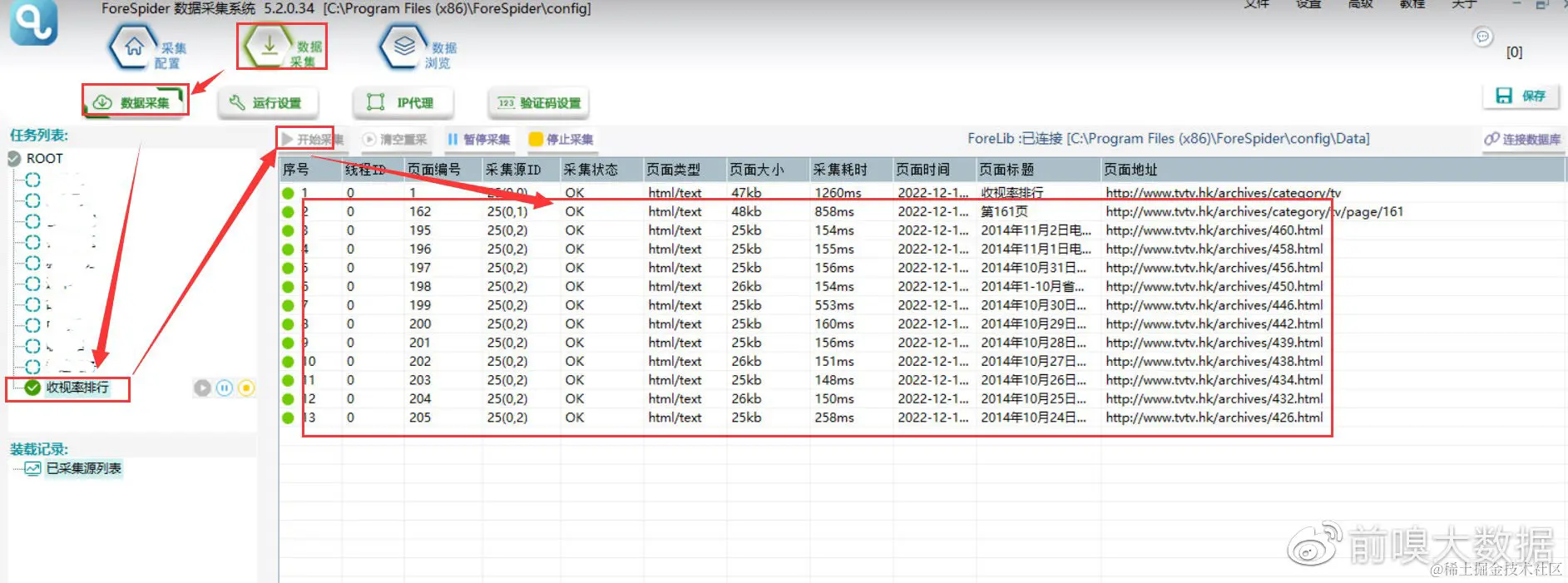
Task: Click page number cell 162
Action: click(420, 211)
